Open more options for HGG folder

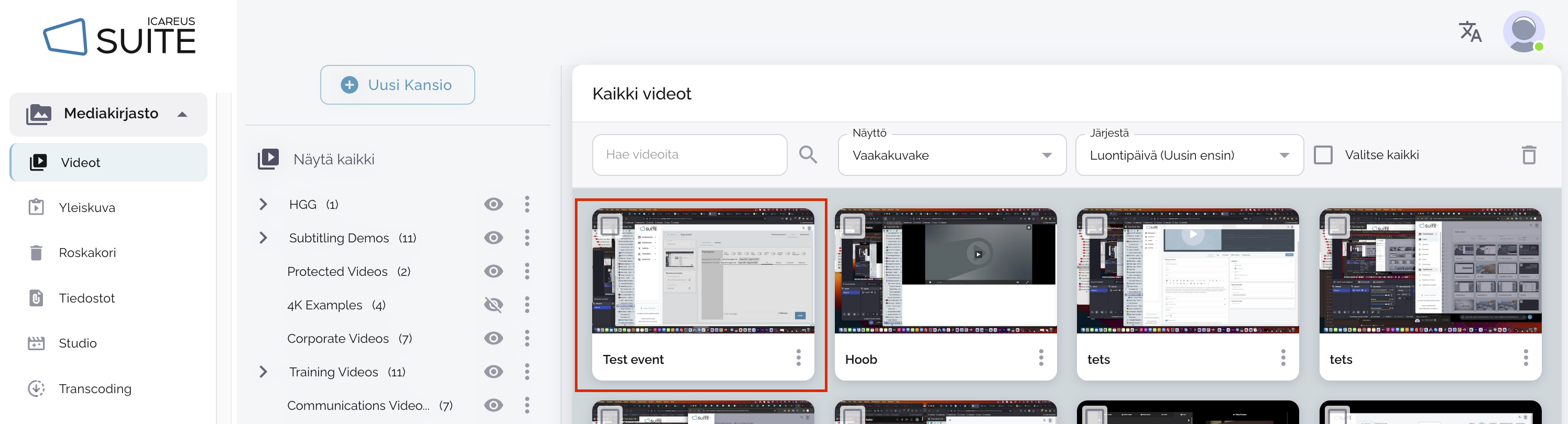pyautogui.click(x=527, y=204)
